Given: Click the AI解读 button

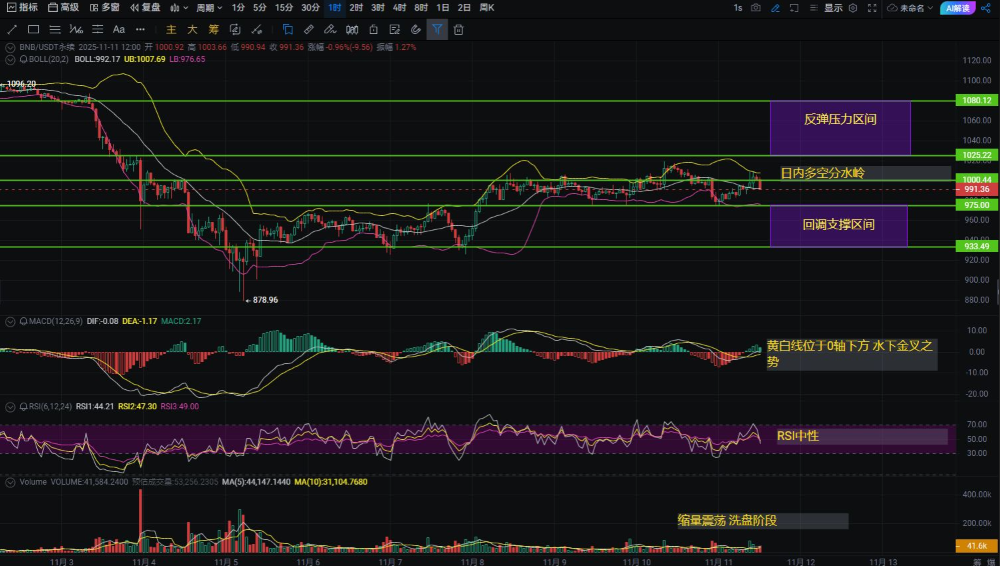Looking at the screenshot, I should [958, 8].
